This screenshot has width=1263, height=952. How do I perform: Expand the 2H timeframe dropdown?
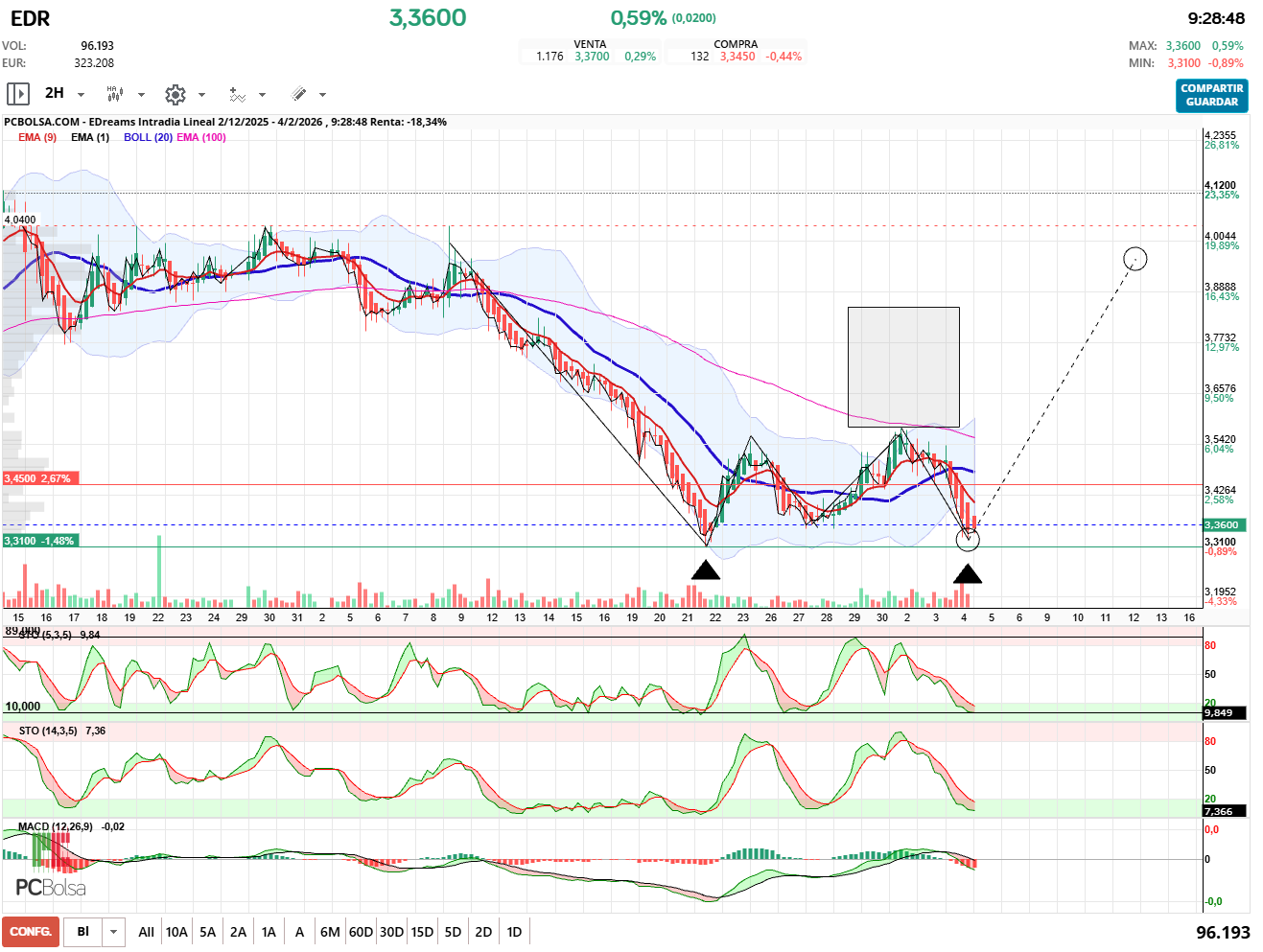[81, 94]
